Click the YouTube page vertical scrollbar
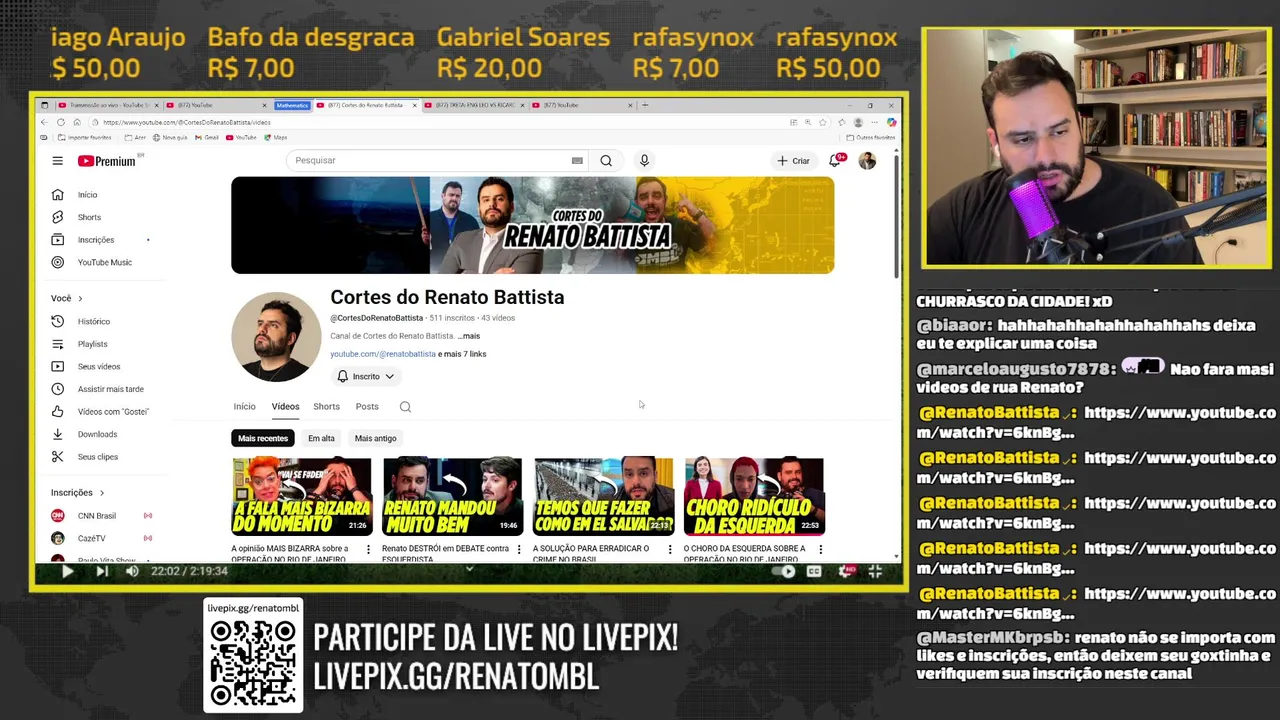Image resolution: width=1280 pixels, height=720 pixels. 895,215
